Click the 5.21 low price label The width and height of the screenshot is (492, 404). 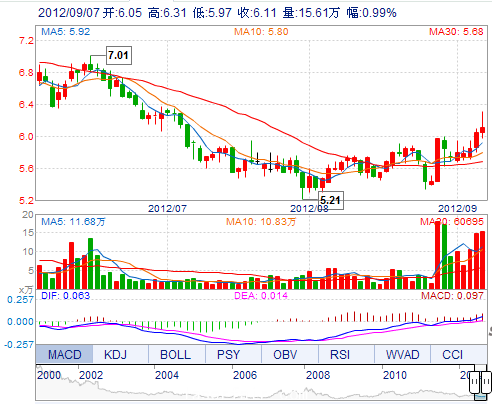(330, 200)
